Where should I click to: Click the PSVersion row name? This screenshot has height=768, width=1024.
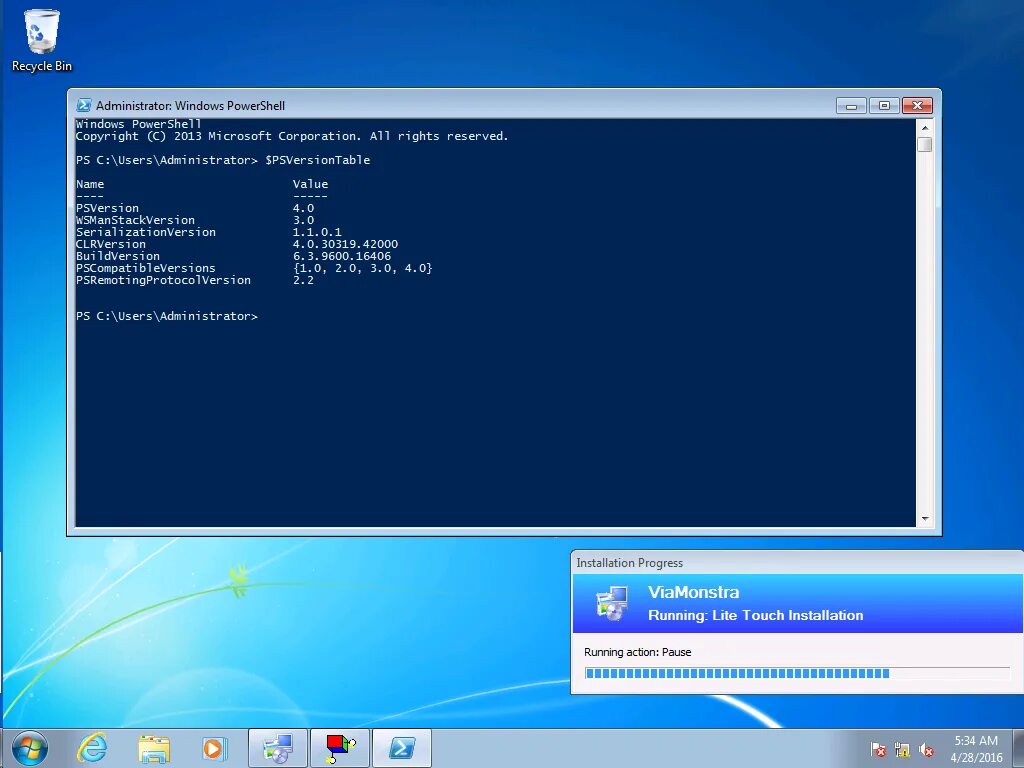[x=107, y=208]
